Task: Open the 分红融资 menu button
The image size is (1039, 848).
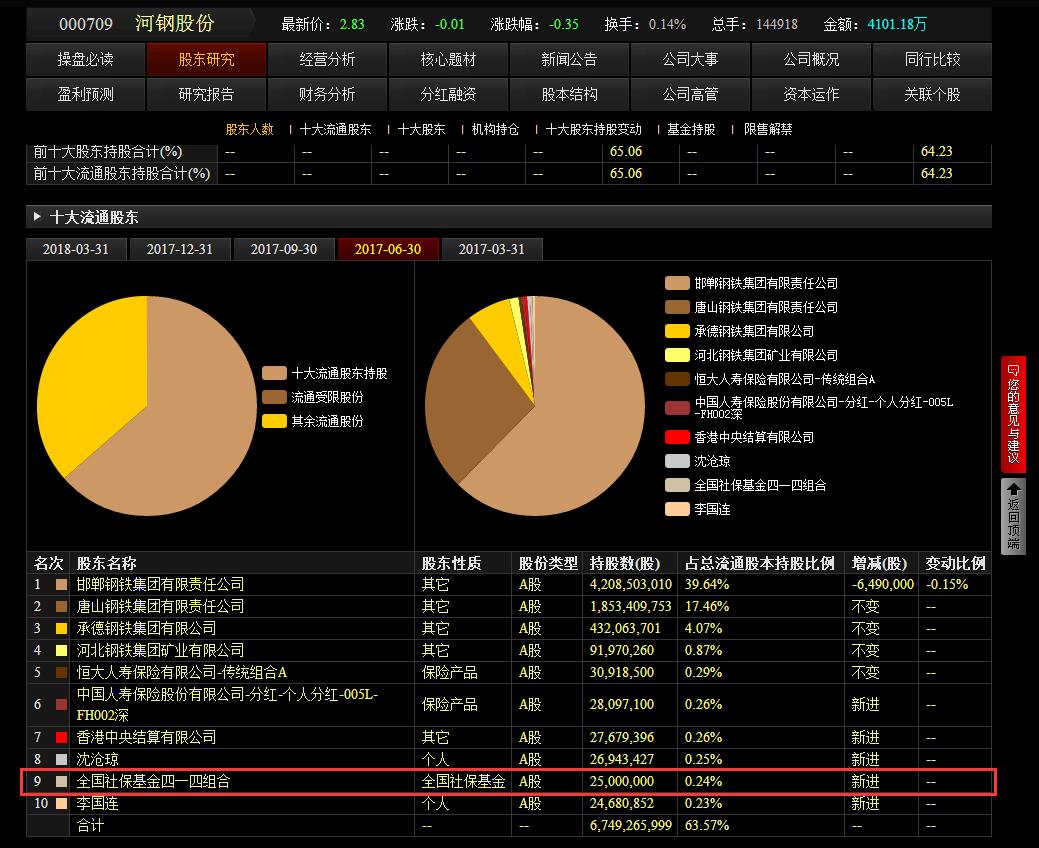Action: click(448, 94)
